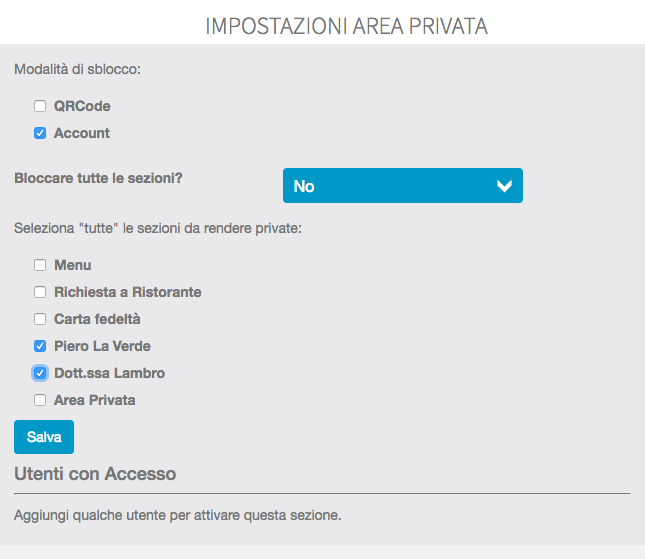Uncheck the Account unlock checkbox

coord(40,133)
